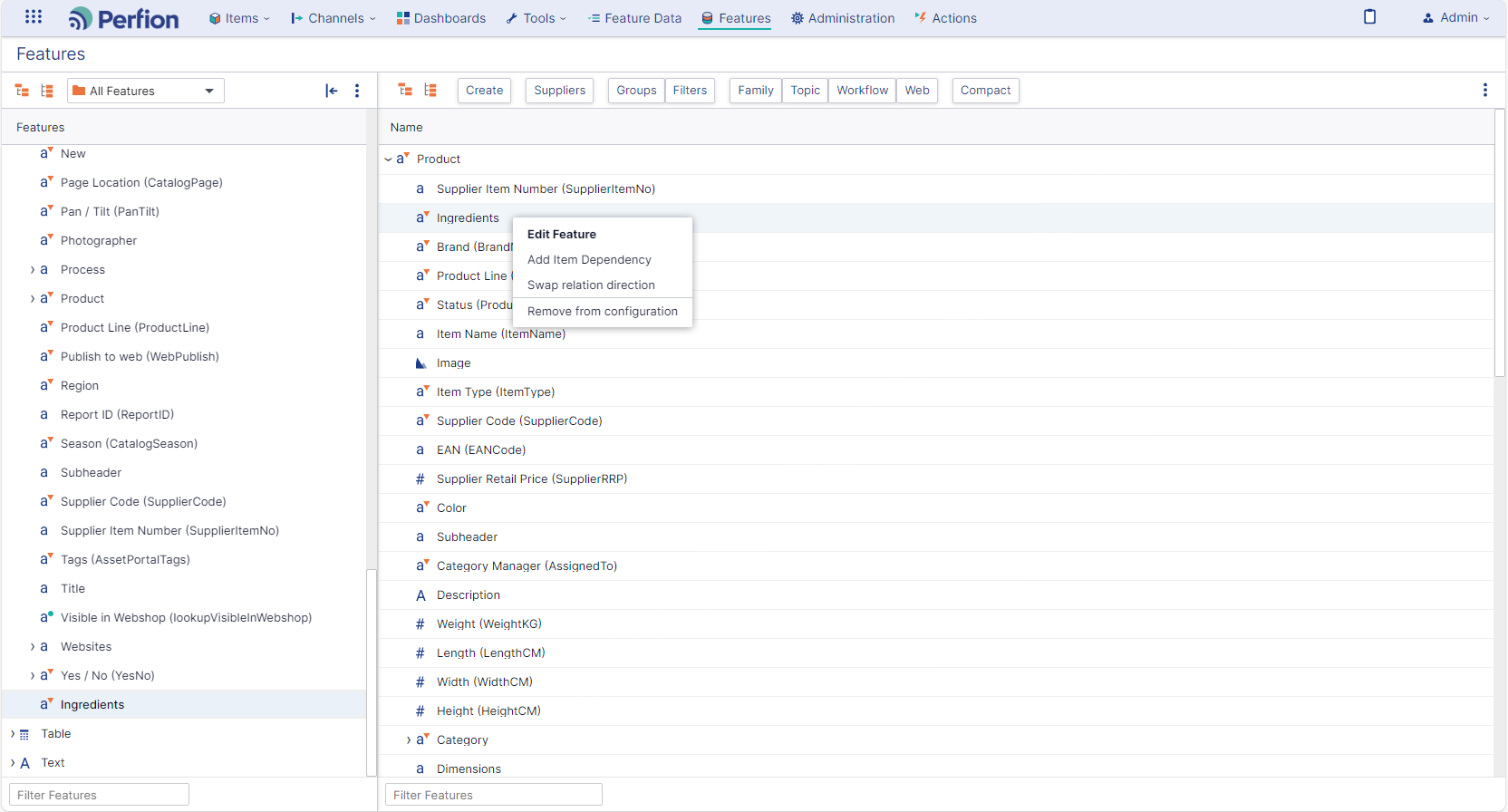The image size is (1508, 812).
Task: Click the number icon beside Length (LengthCM)
Action: tap(420, 653)
